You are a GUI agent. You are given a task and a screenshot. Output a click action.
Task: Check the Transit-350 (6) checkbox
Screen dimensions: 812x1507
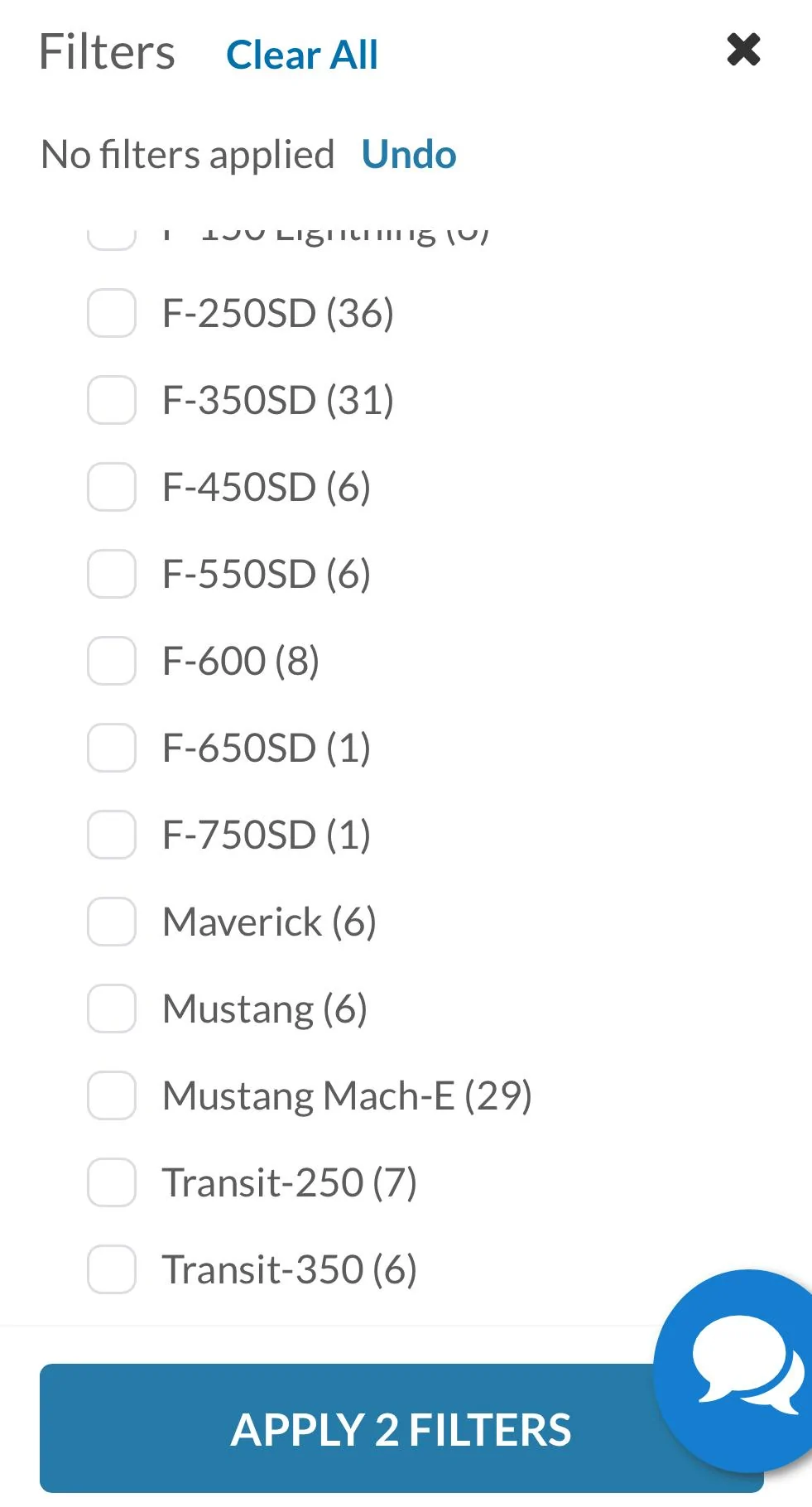pyautogui.click(x=112, y=1269)
